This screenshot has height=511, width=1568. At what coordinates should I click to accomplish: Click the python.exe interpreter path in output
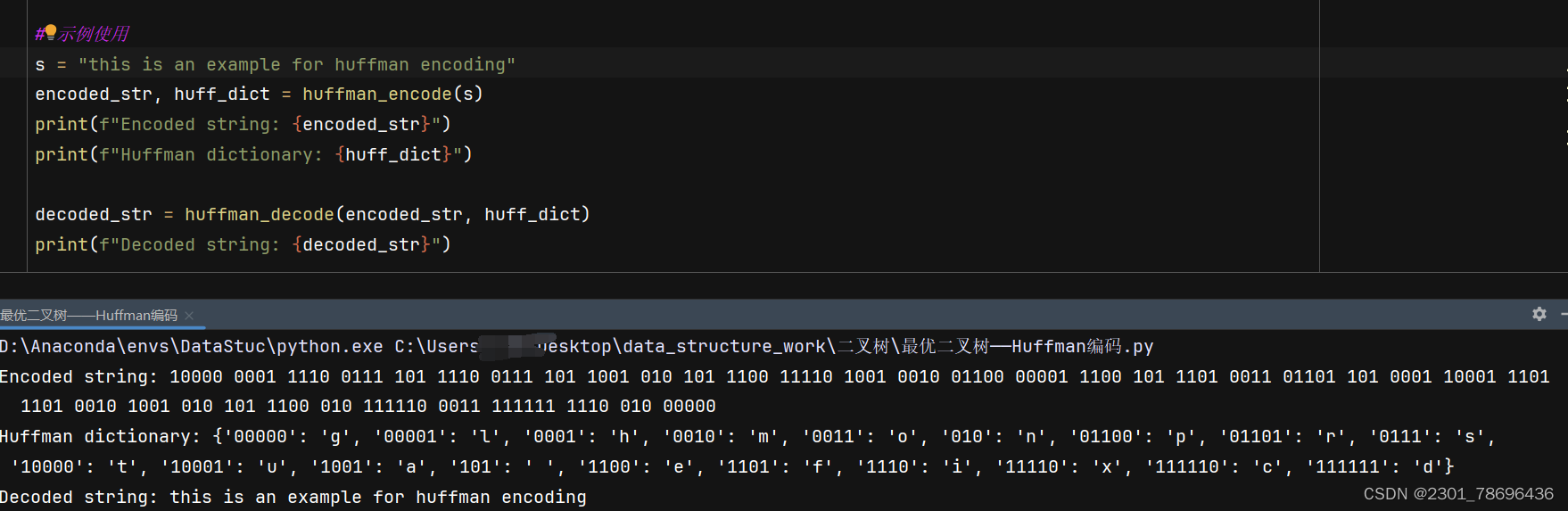(192, 346)
